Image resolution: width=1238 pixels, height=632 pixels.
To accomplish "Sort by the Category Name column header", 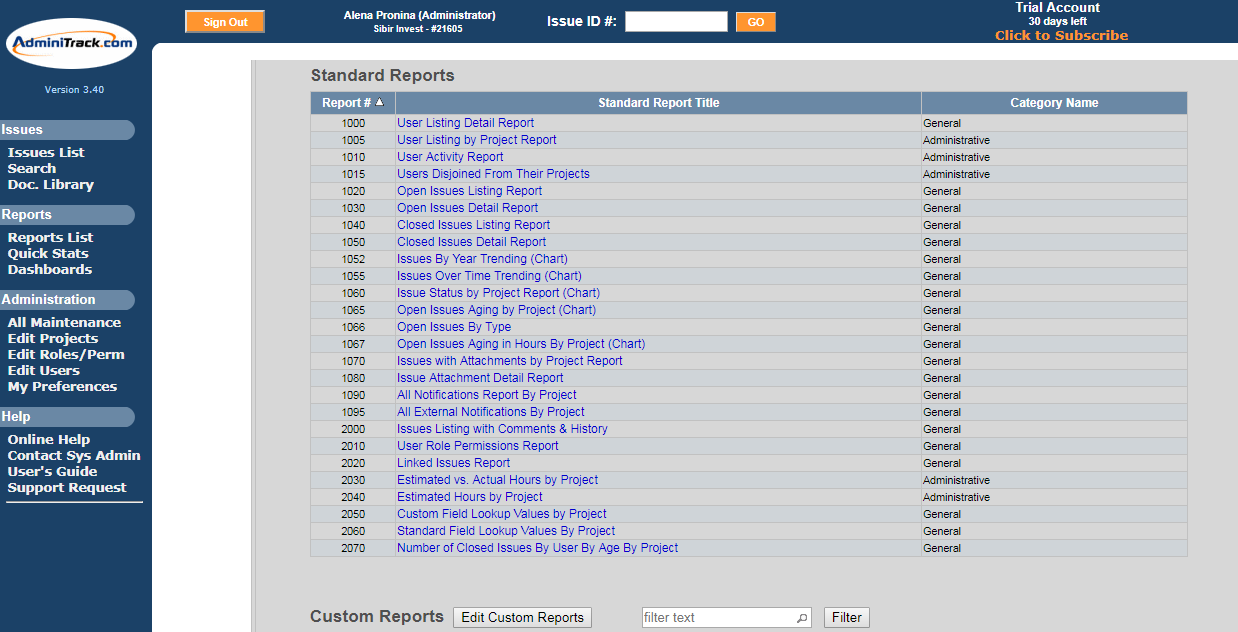I will pyautogui.click(x=1054, y=103).
